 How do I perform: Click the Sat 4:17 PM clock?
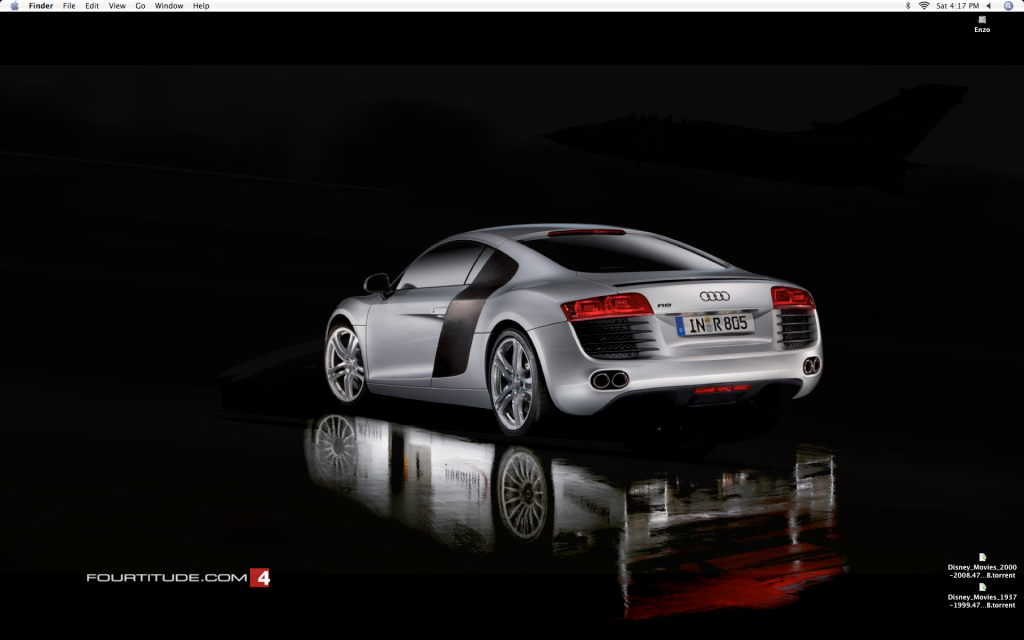click(957, 6)
